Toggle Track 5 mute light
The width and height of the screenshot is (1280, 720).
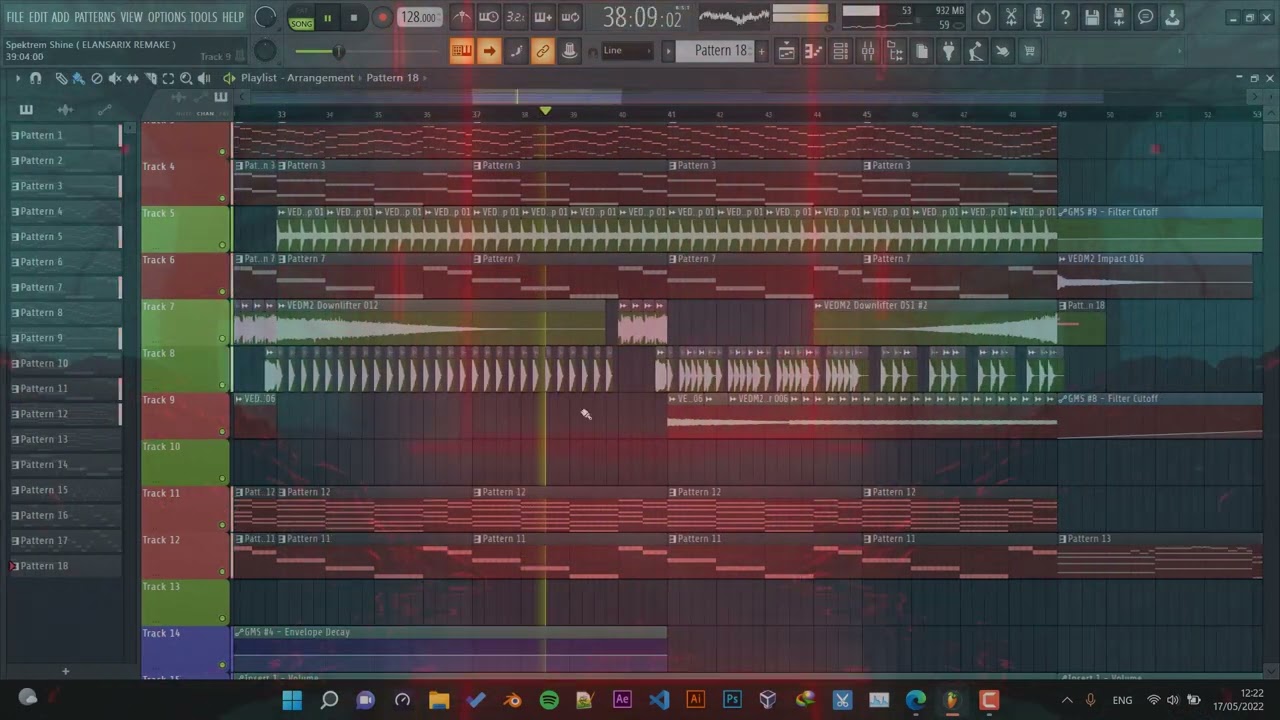pyautogui.click(x=222, y=245)
